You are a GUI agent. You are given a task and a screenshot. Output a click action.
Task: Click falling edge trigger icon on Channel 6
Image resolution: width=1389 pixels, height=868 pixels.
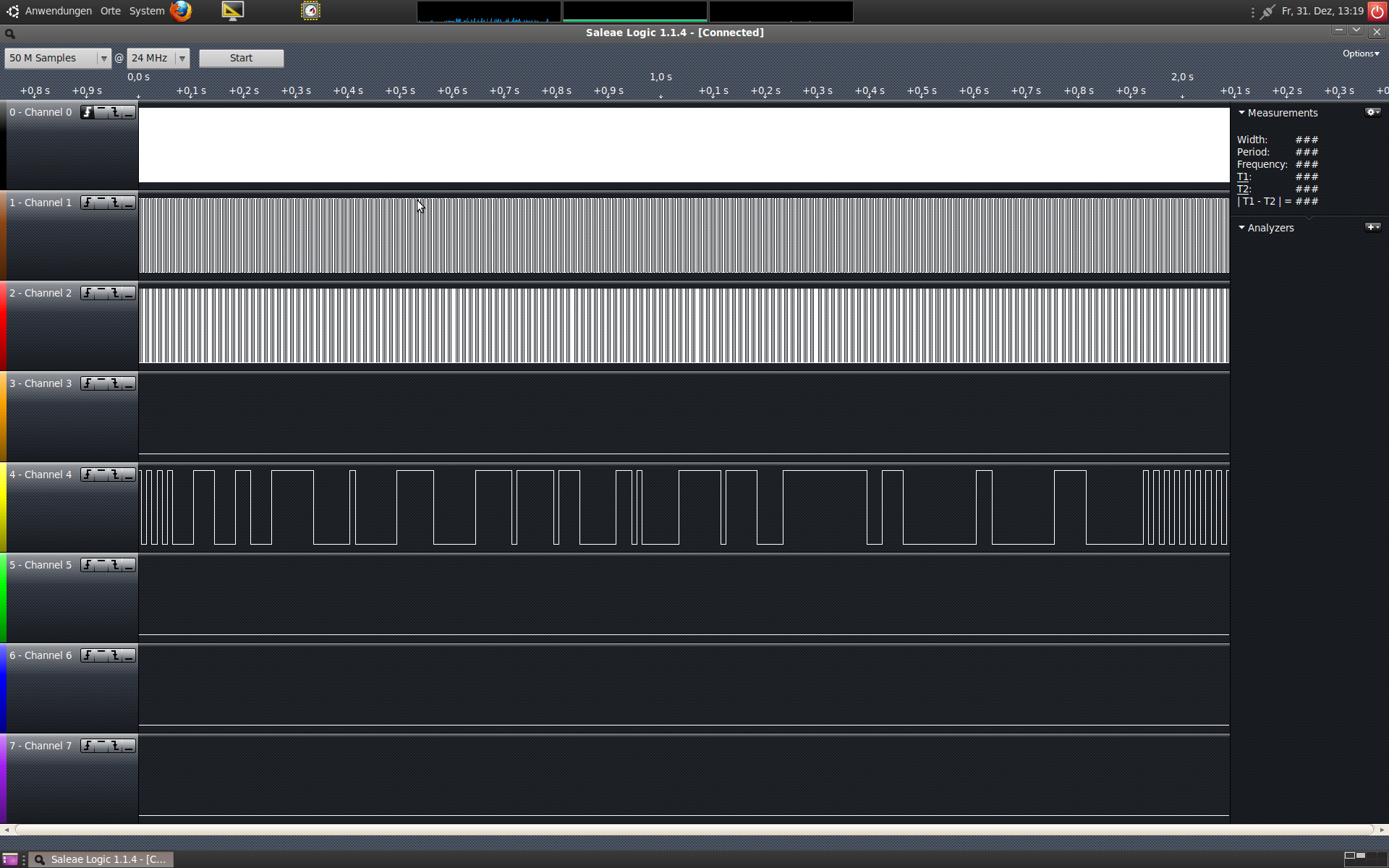[x=115, y=655]
